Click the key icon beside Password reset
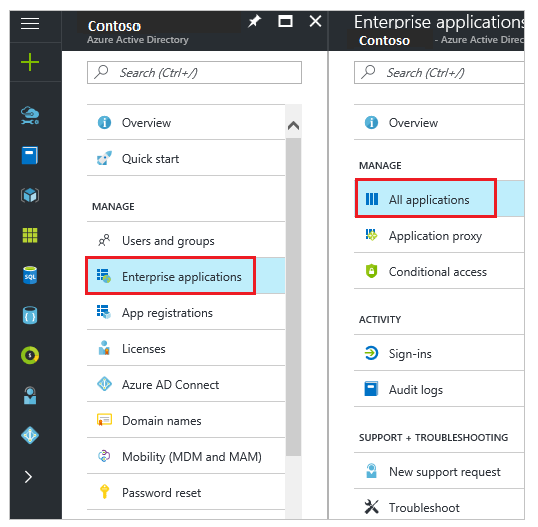The height and width of the screenshot is (527, 538). pos(104,491)
